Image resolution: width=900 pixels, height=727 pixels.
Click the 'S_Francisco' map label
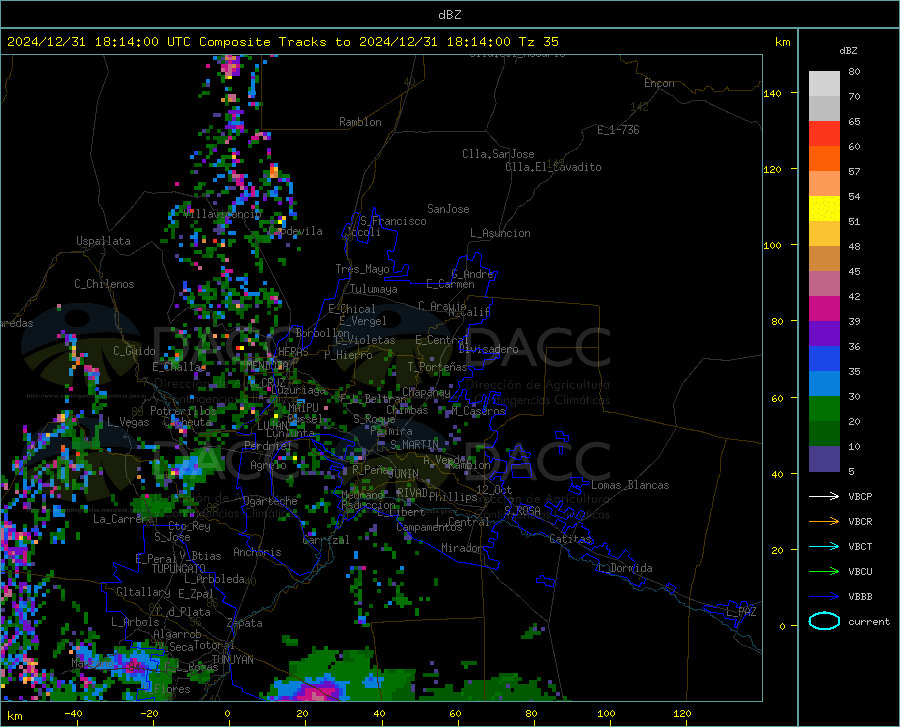(393, 221)
